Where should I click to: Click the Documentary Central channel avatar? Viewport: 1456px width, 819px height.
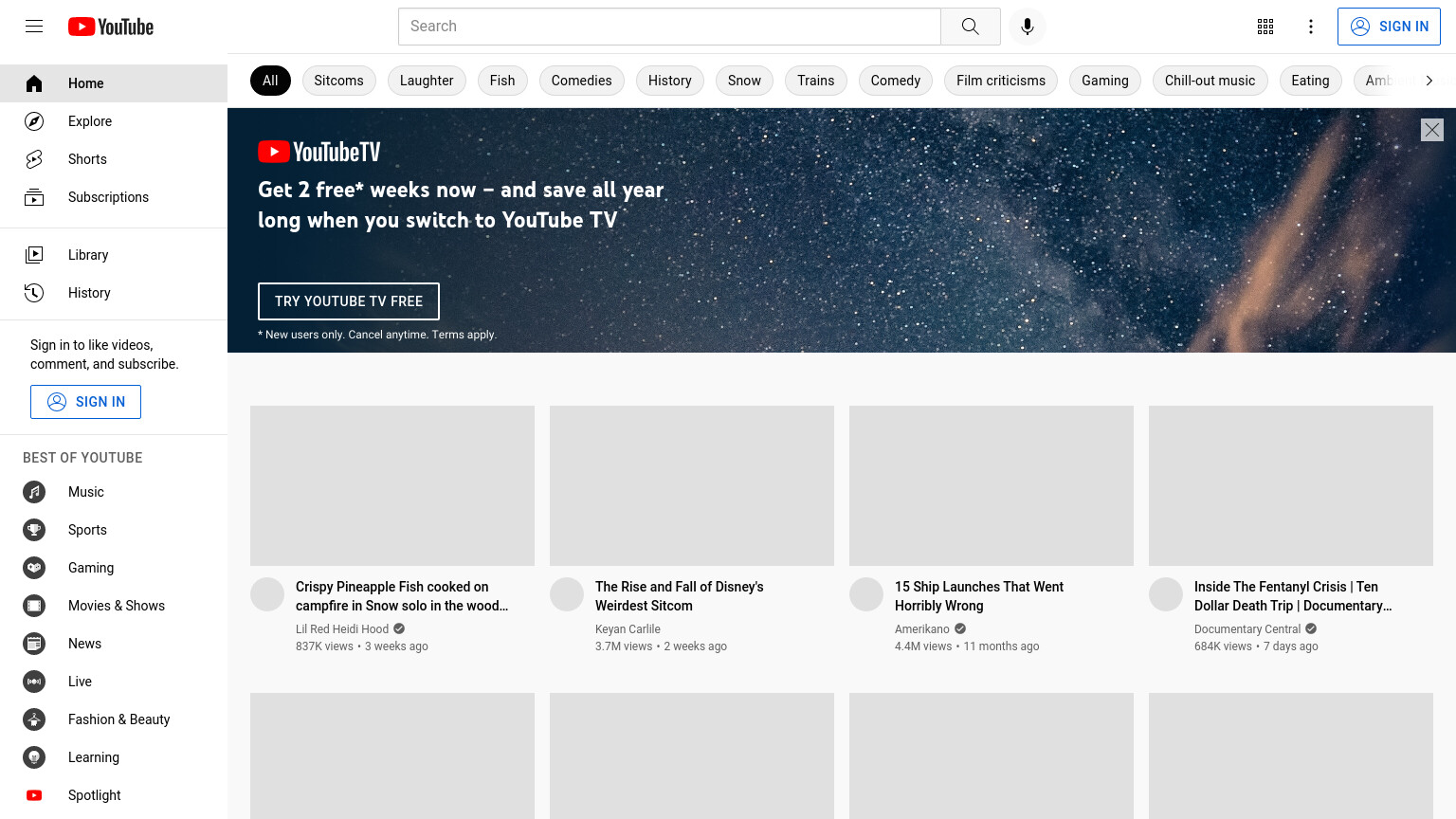[x=1166, y=594]
